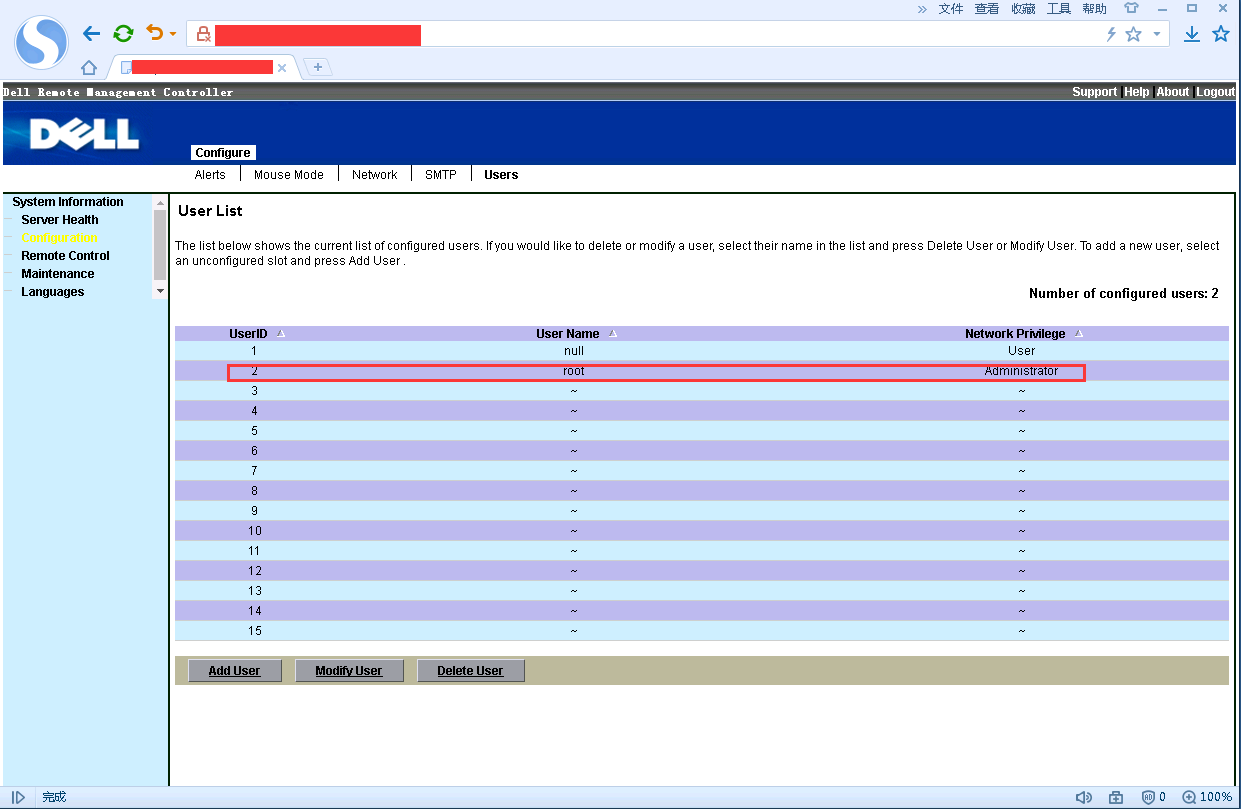This screenshot has width=1241, height=809.
Task: Bookmark the page with address bar star
Action: (x=1133, y=34)
